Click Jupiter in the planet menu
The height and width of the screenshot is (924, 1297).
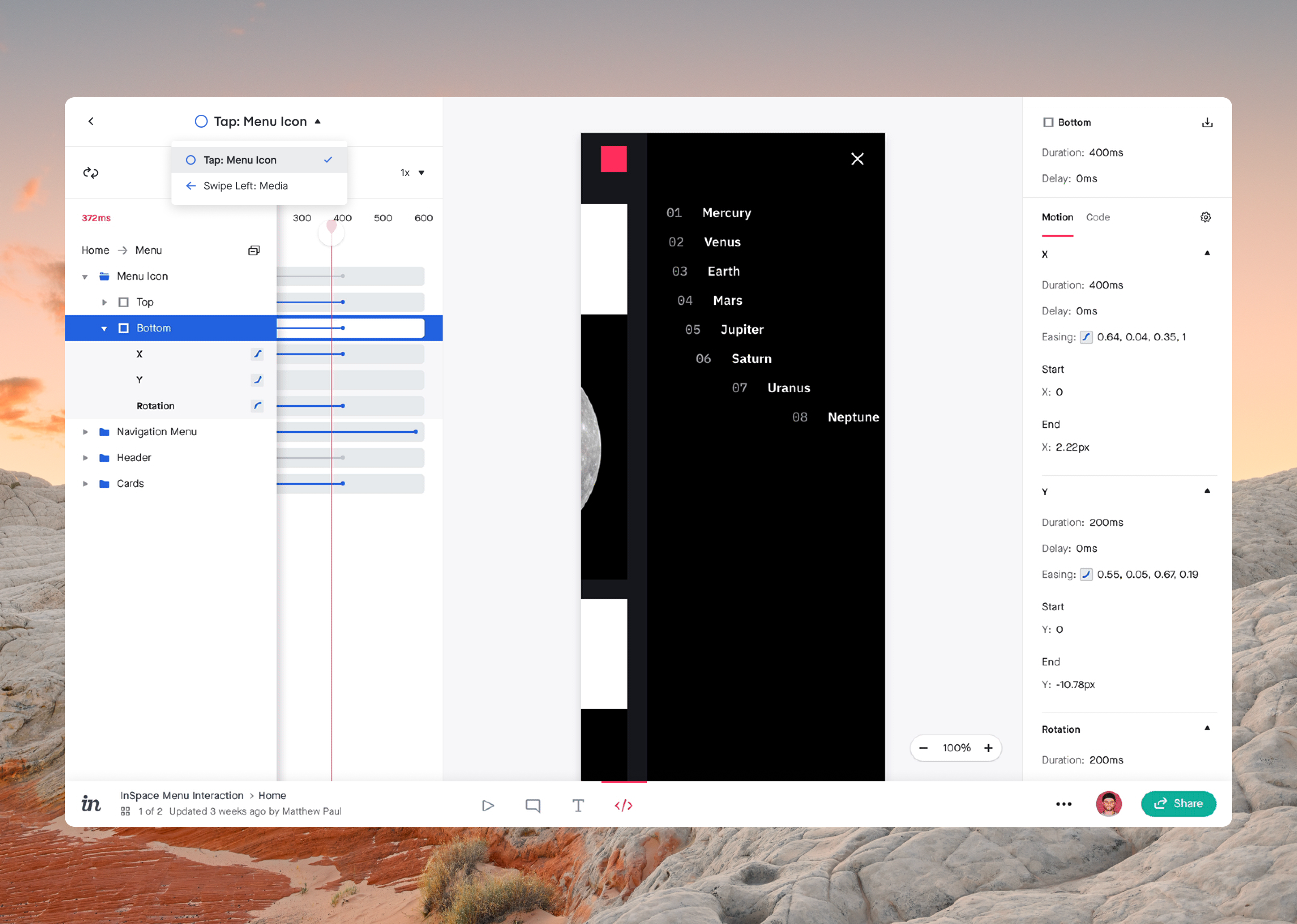(x=742, y=329)
